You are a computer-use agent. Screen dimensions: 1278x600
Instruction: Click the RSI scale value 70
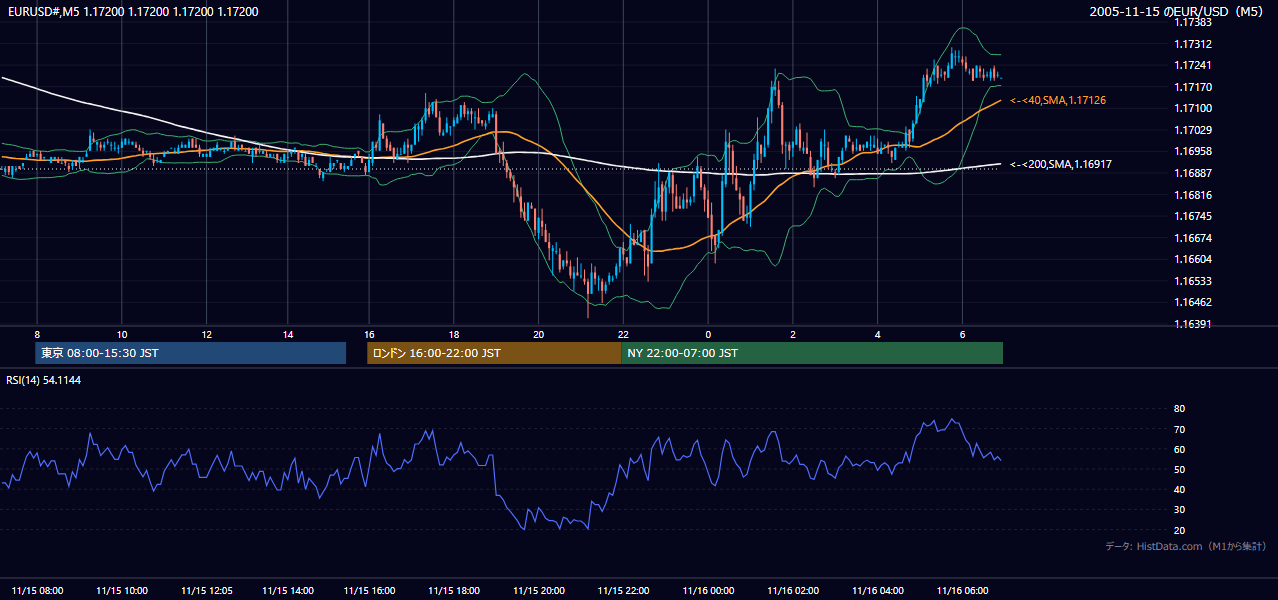(1180, 429)
